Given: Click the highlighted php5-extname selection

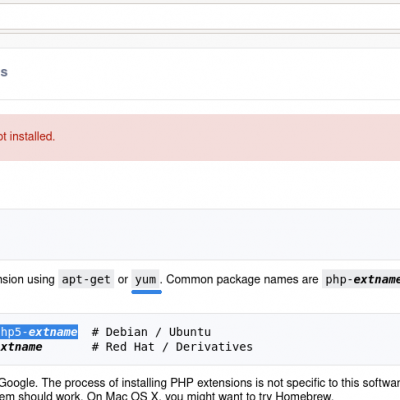Looking at the screenshot, I should [39, 332].
